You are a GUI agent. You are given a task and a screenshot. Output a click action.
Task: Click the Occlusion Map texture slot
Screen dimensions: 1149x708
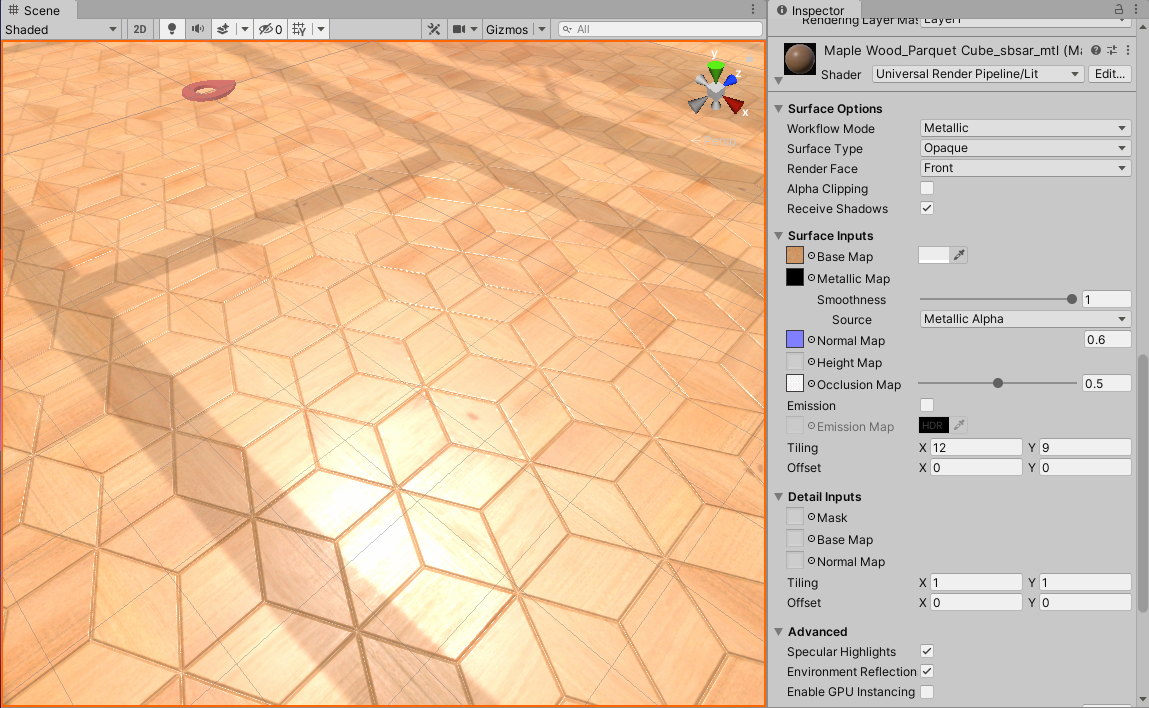click(795, 383)
